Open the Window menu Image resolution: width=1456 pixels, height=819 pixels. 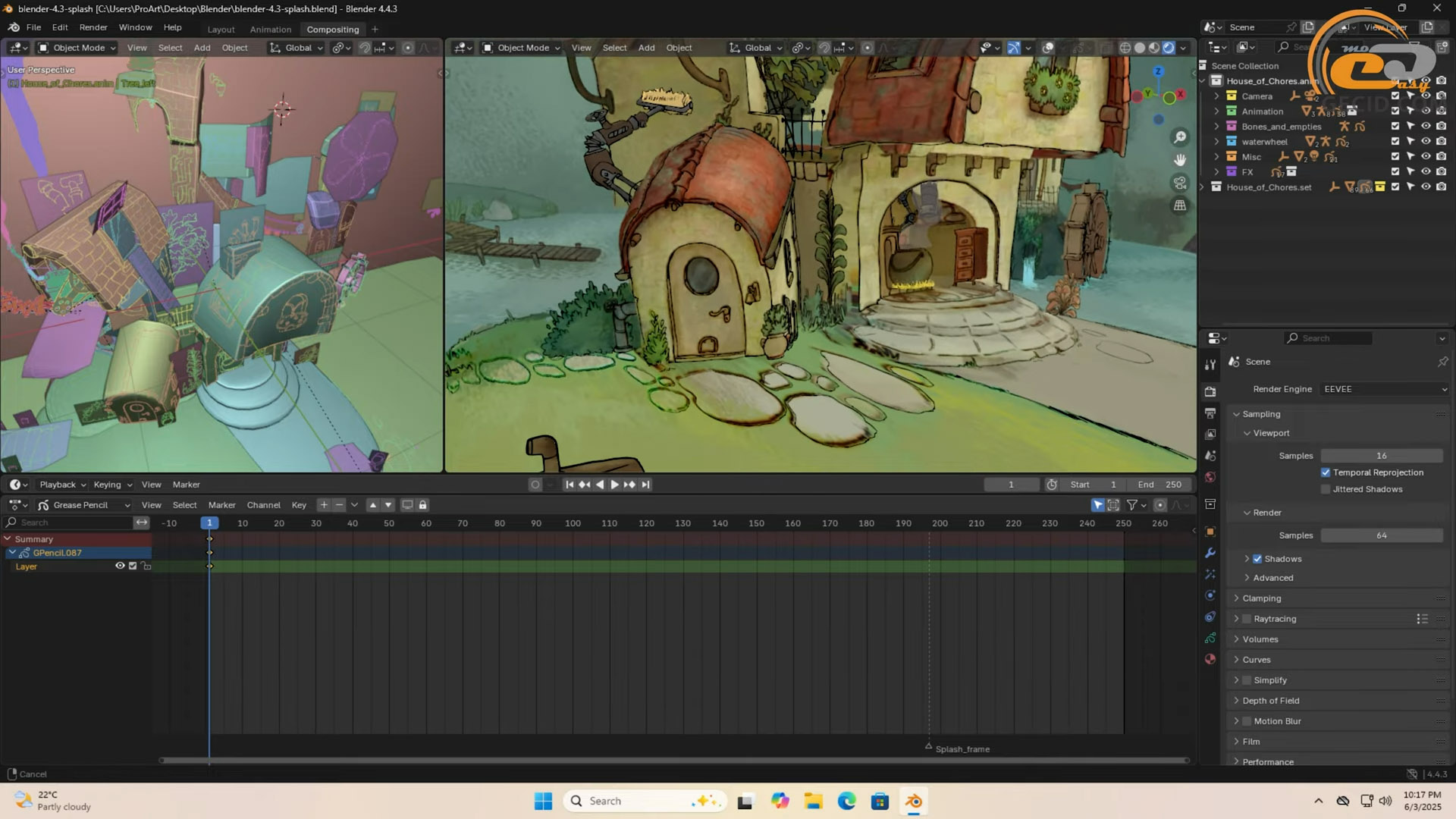pyautogui.click(x=135, y=27)
